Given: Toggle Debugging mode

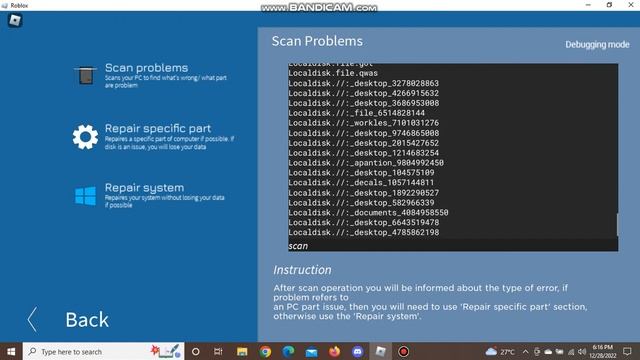Looking at the screenshot, I should [597, 44].
